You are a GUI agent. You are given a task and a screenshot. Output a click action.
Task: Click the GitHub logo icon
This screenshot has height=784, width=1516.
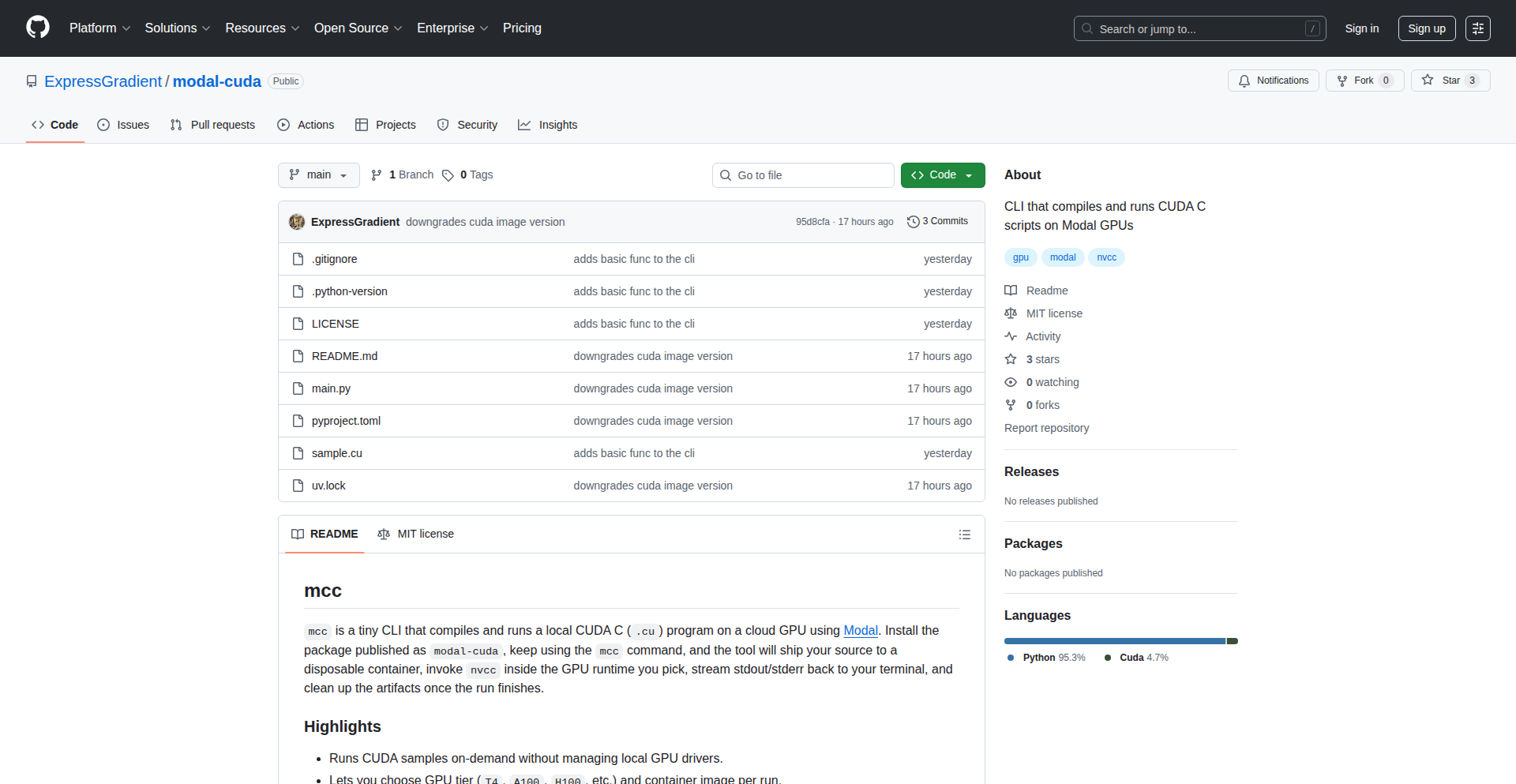point(38,28)
